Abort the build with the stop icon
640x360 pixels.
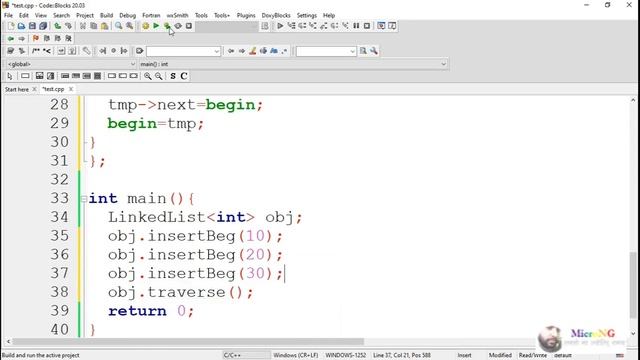[189, 26]
